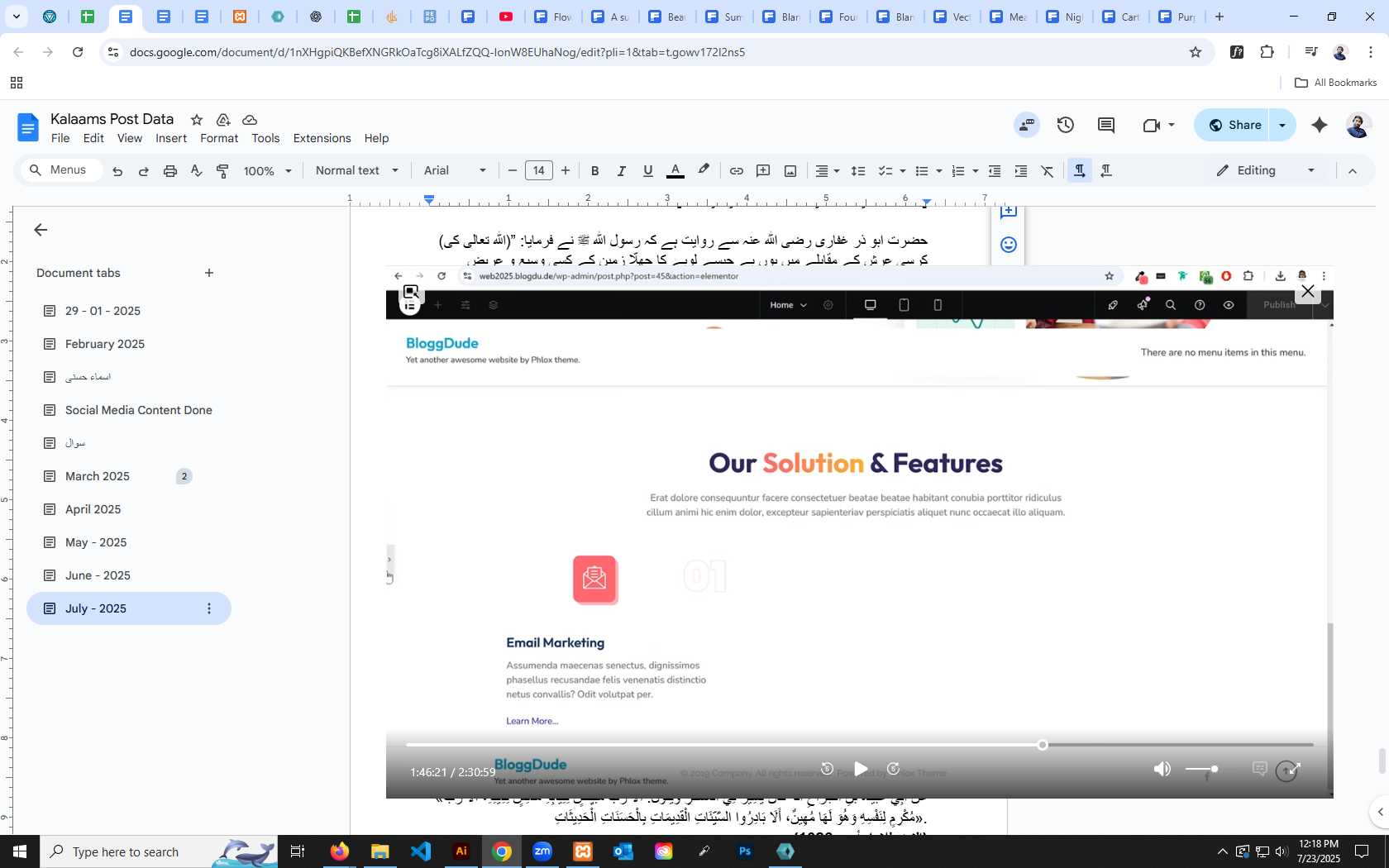Show all comments panel

[1106, 125]
